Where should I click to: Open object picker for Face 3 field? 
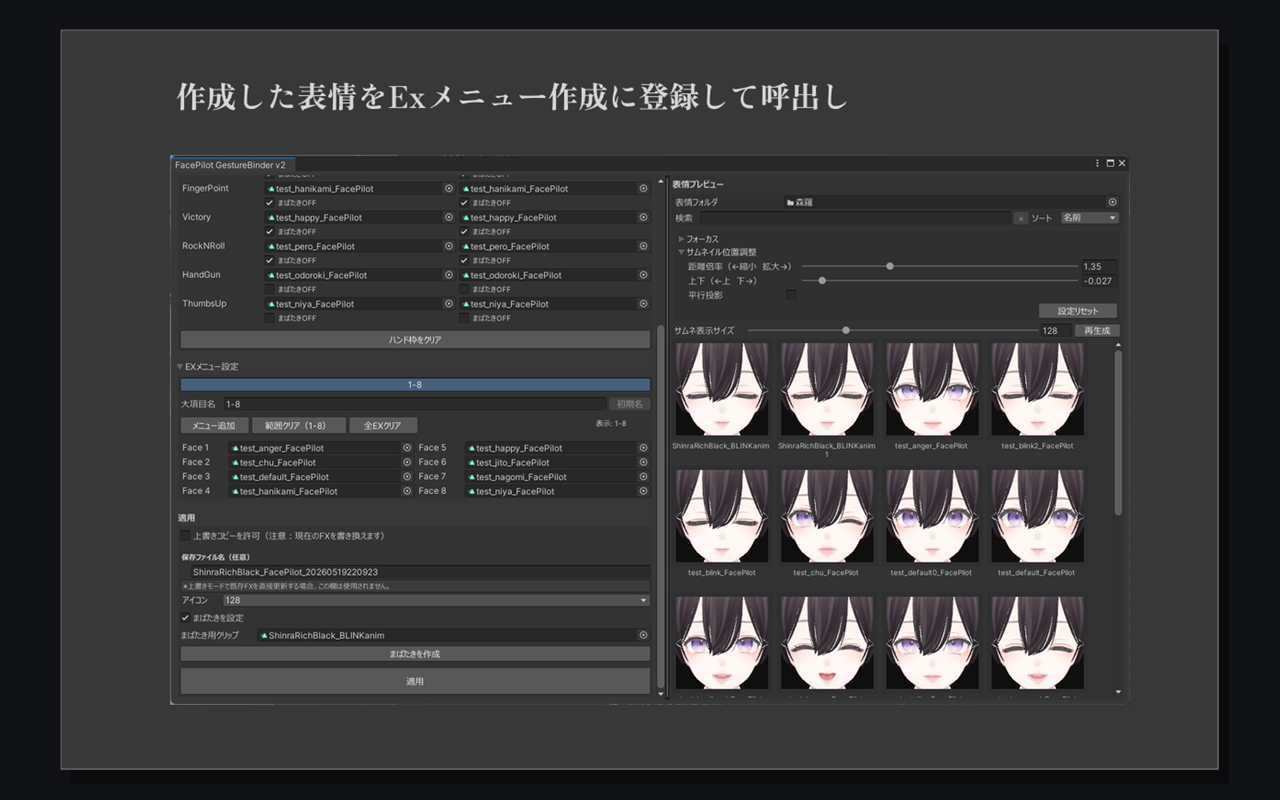click(407, 477)
